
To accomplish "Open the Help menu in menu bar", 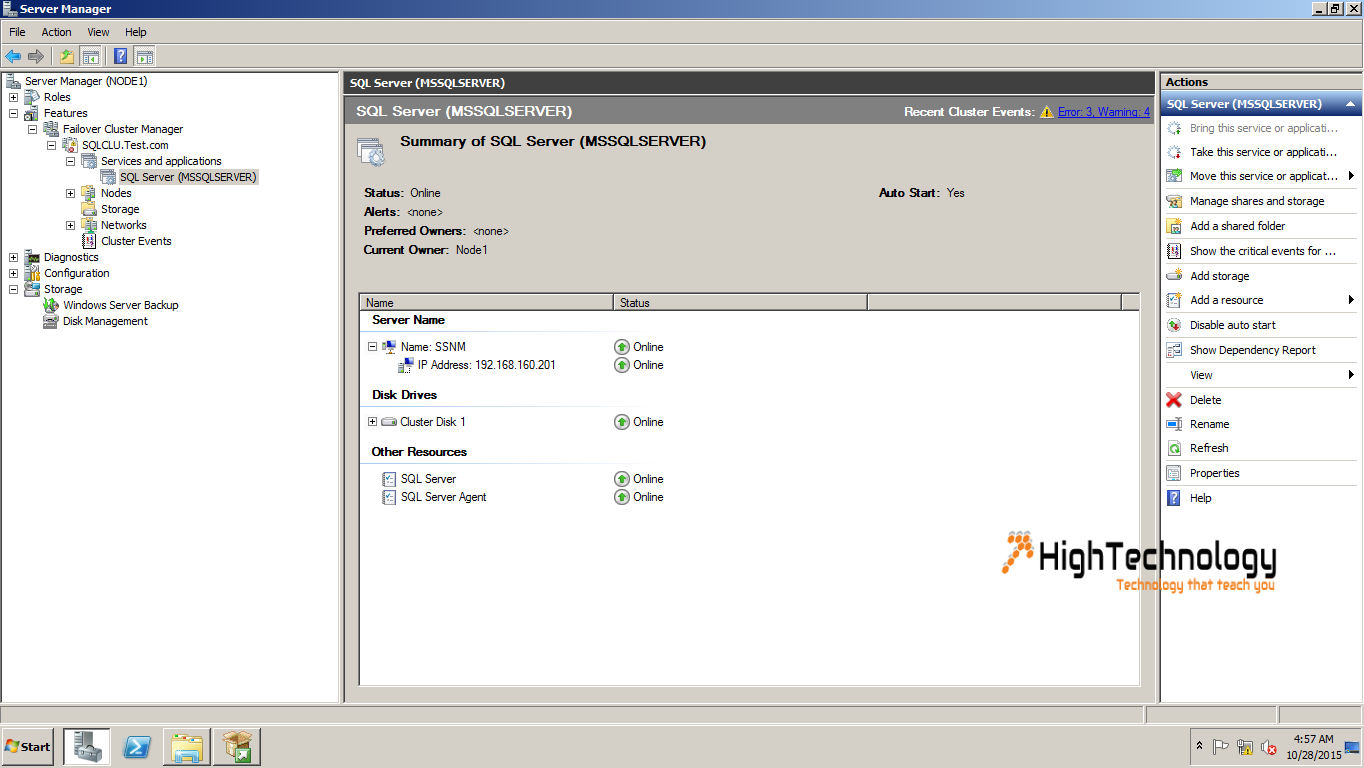I will [x=136, y=32].
